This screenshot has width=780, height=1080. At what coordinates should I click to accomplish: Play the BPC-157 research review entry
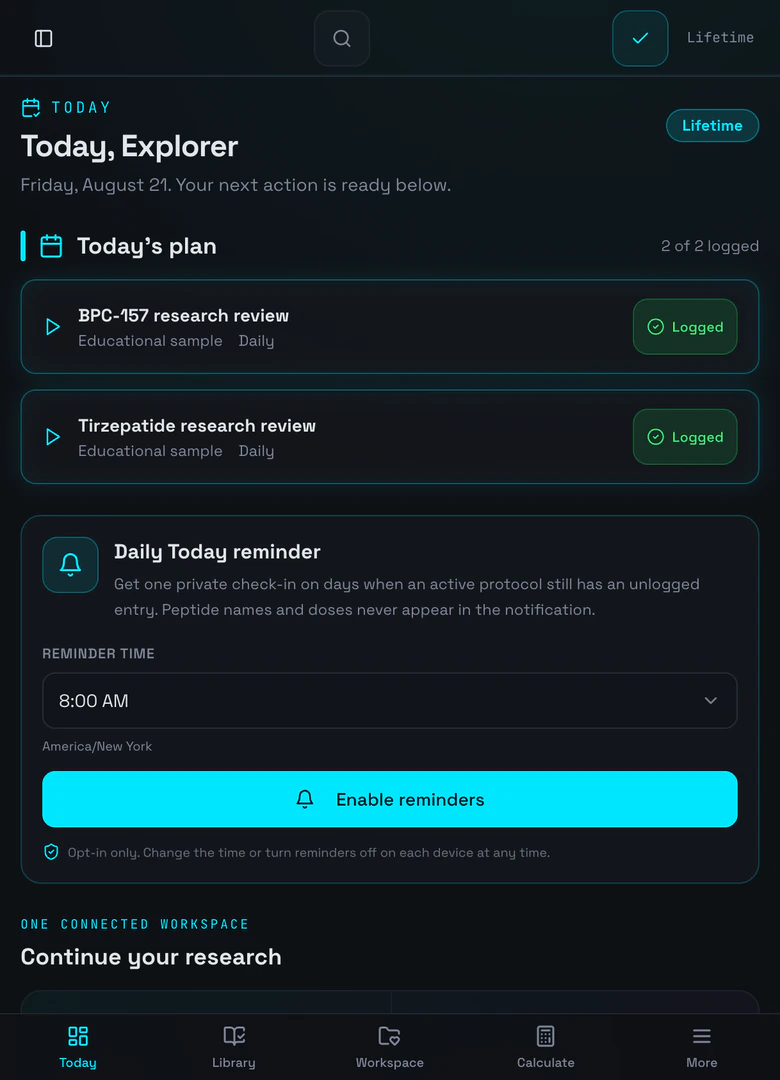pos(53,326)
